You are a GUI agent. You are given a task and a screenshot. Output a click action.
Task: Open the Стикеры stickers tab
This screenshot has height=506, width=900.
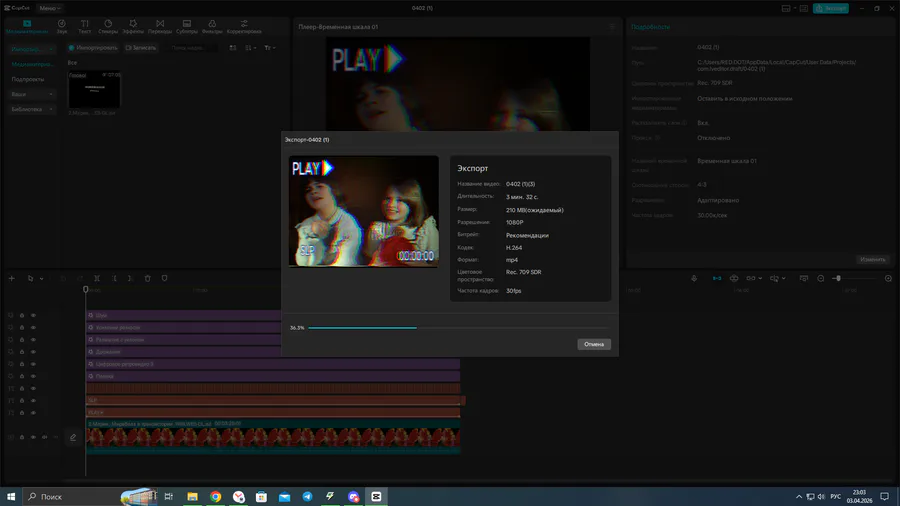pos(108,25)
